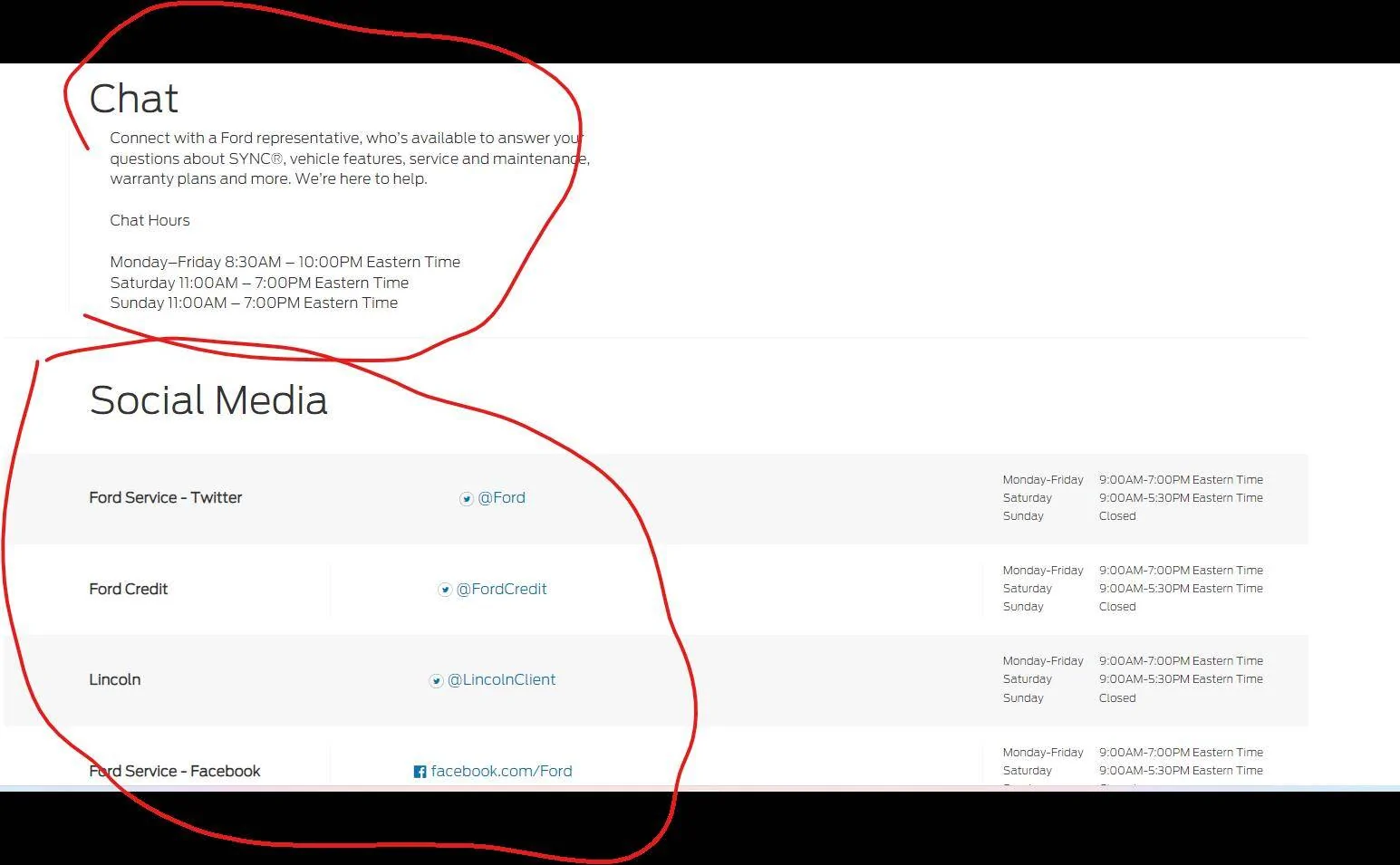This screenshot has height=865, width=1400.
Task: Click 'Saturday 11:00AM – 7:00PM Eastern Time' chat hours
Action: (259, 283)
